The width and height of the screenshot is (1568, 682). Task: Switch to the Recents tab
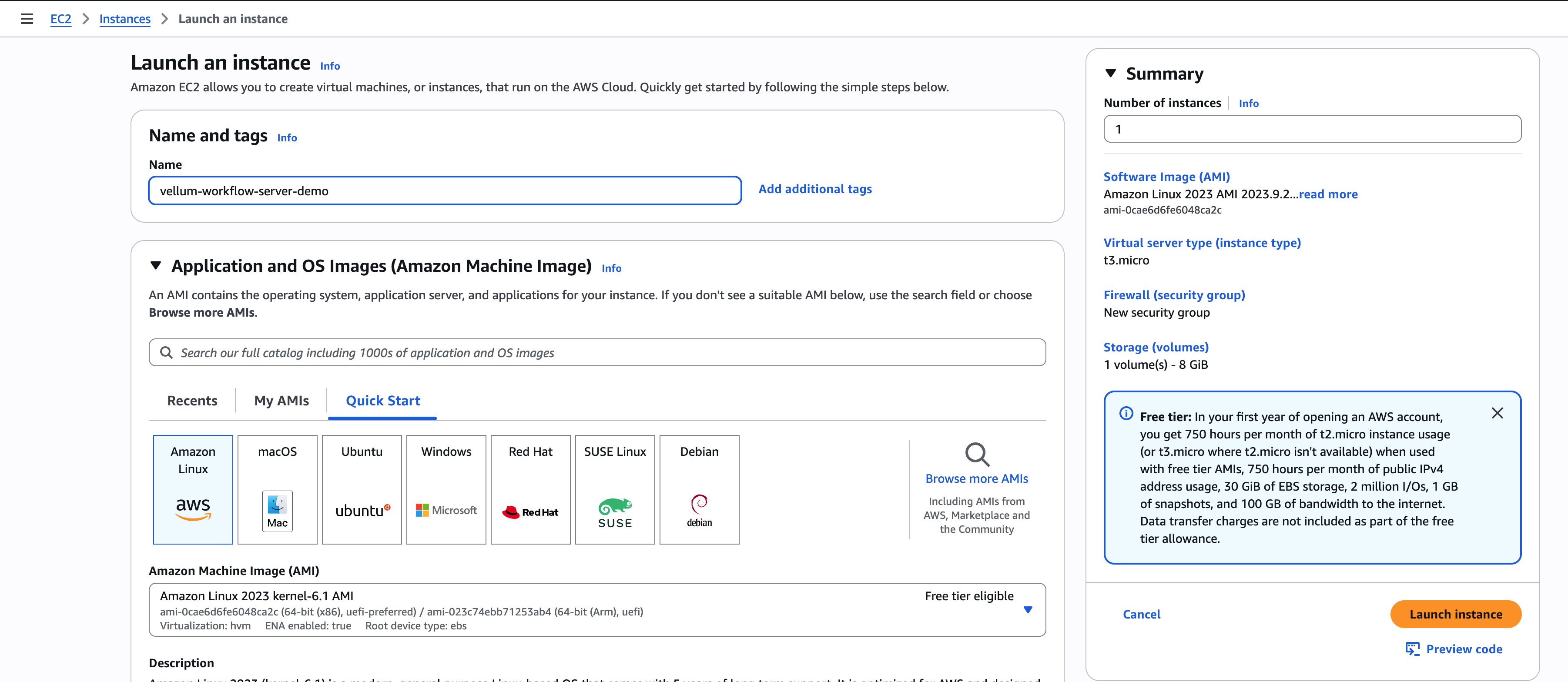[192, 400]
